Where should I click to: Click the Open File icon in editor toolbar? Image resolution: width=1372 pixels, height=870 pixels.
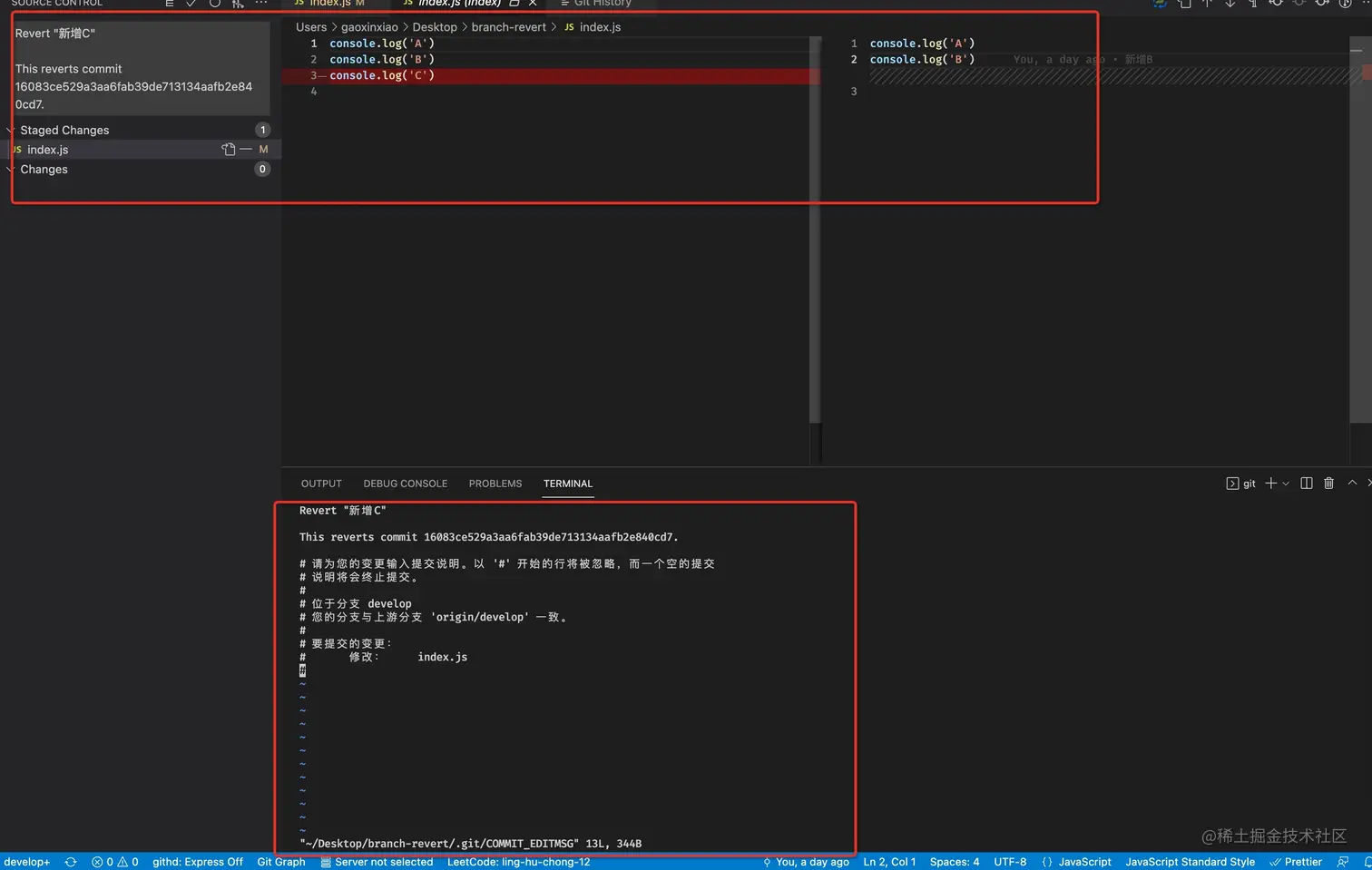1184,4
